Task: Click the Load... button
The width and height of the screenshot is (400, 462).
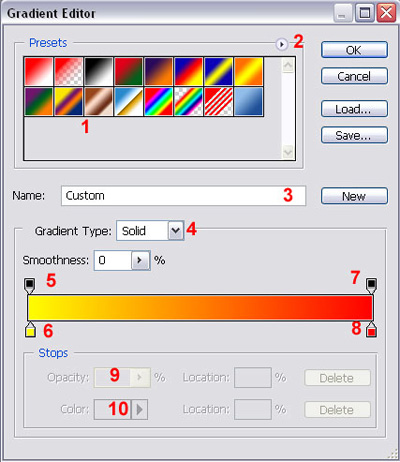Action: coord(354,109)
